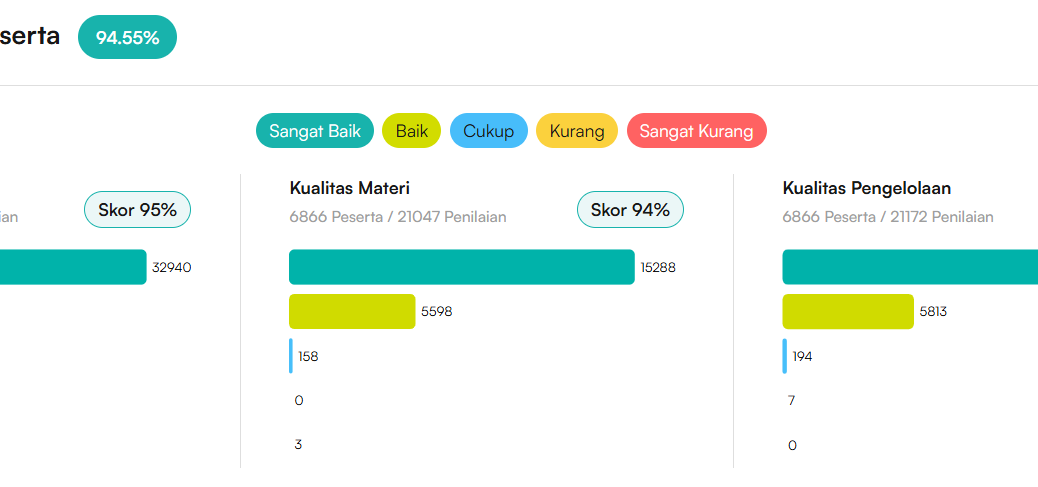This screenshot has width=1038, height=487.
Task: Select the Kualitas Materi heading
Action: pyautogui.click(x=350, y=188)
